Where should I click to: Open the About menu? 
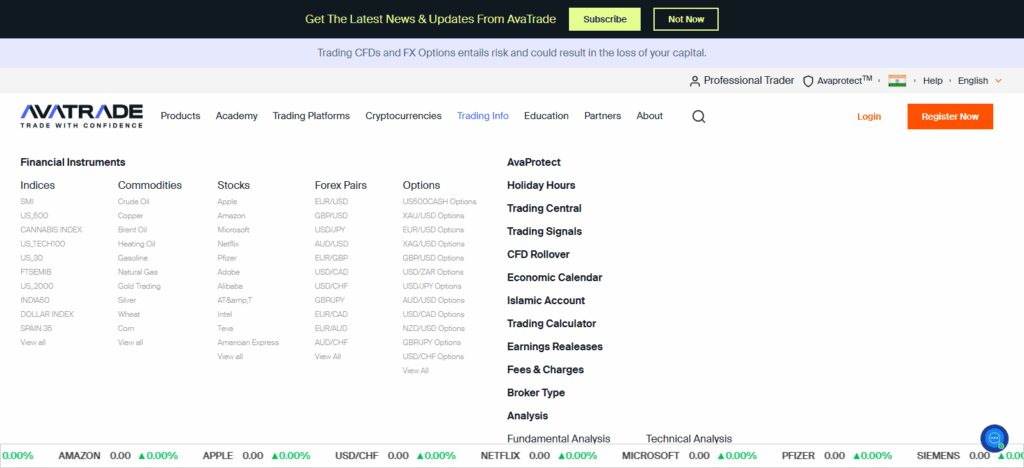point(649,116)
